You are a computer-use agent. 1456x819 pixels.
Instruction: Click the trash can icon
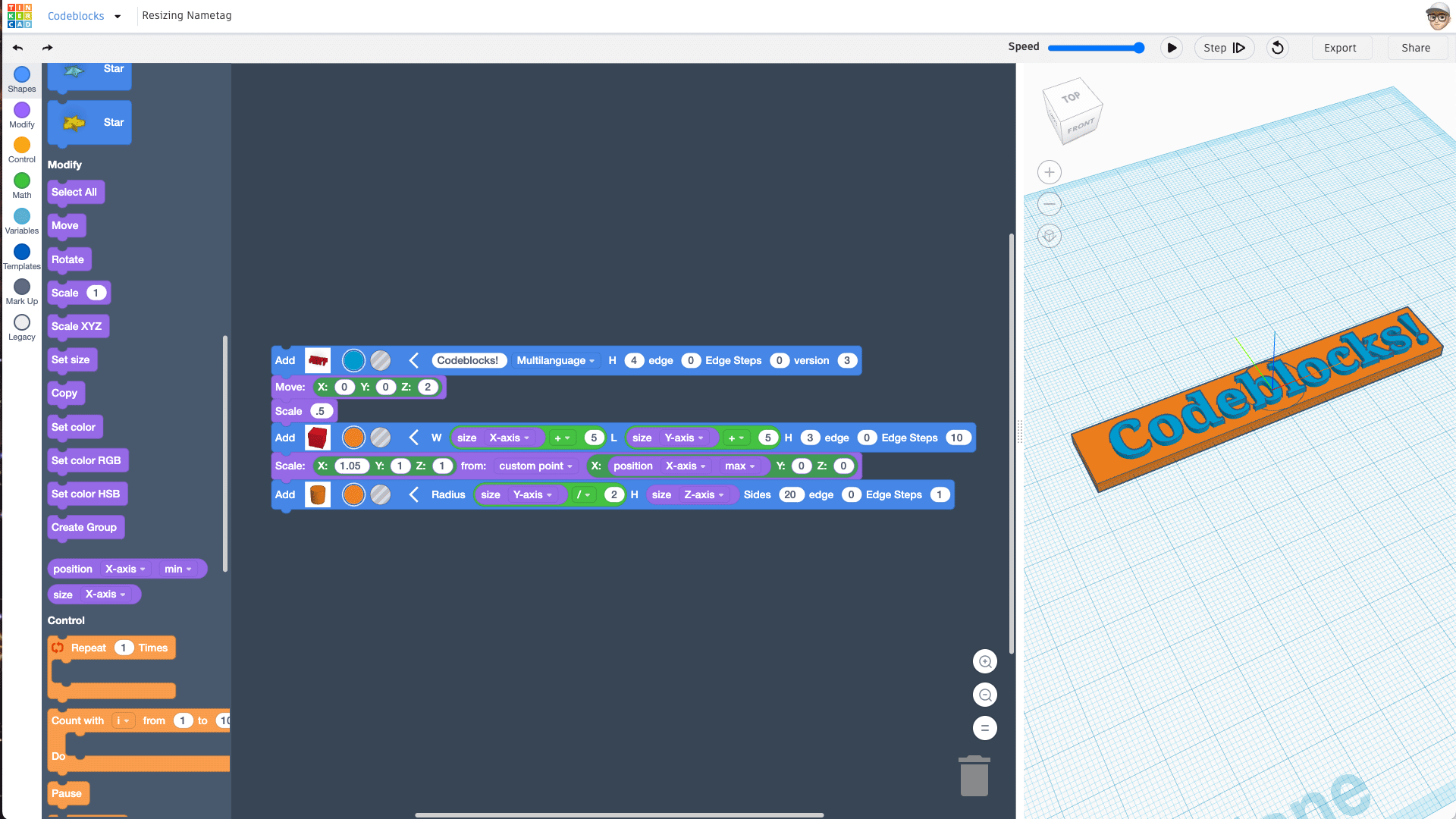[x=974, y=777]
